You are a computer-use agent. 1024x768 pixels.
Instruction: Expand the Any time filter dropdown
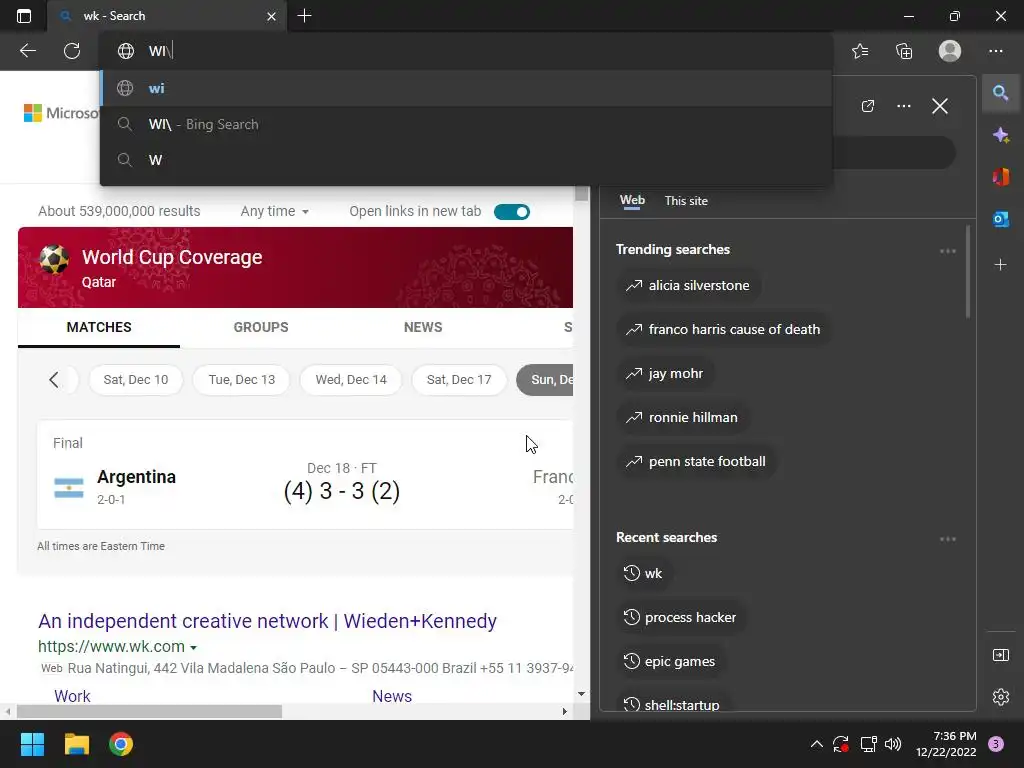(x=274, y=211)
